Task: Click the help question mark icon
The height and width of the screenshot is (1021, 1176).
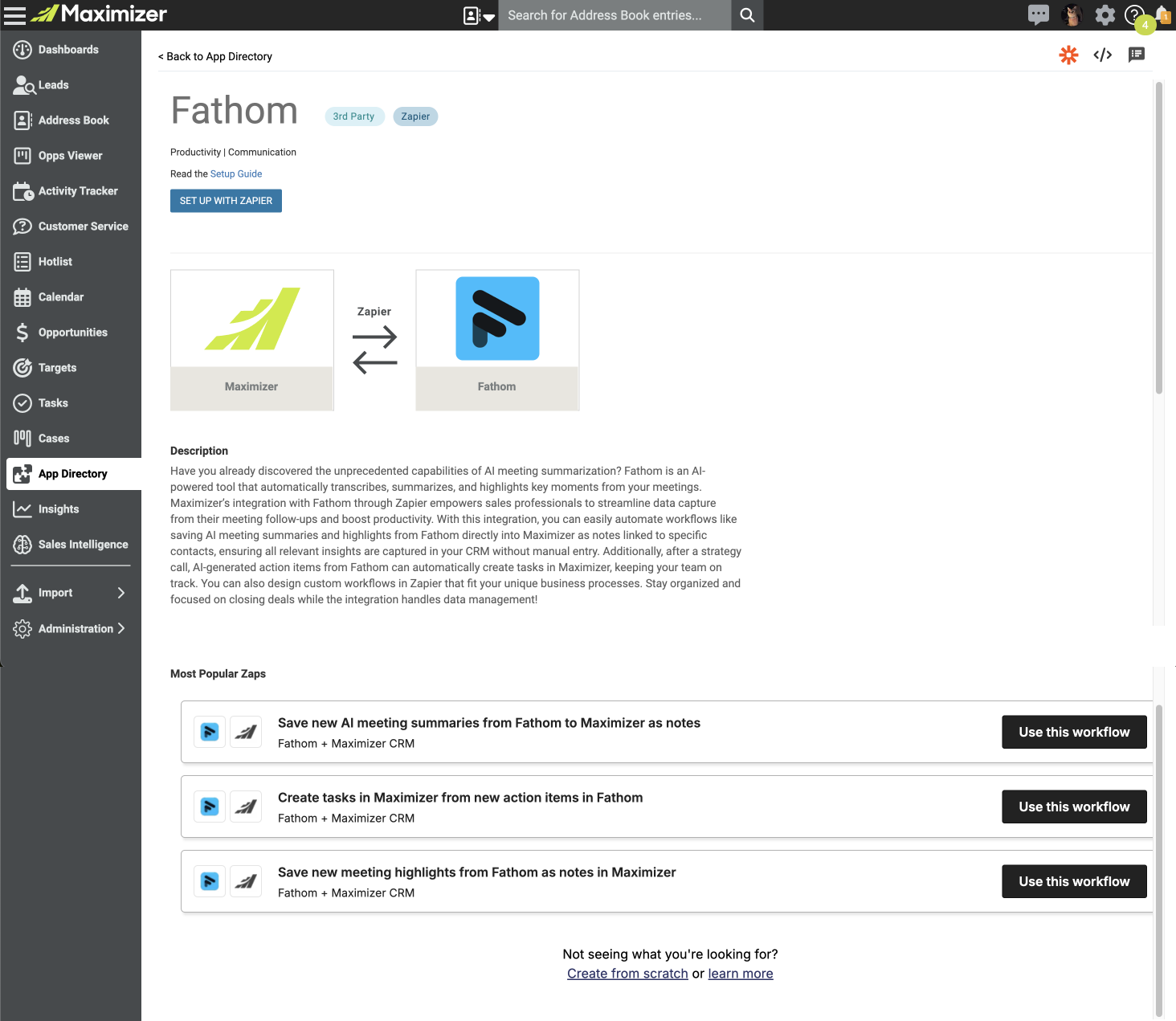Action: [1133, 14]
